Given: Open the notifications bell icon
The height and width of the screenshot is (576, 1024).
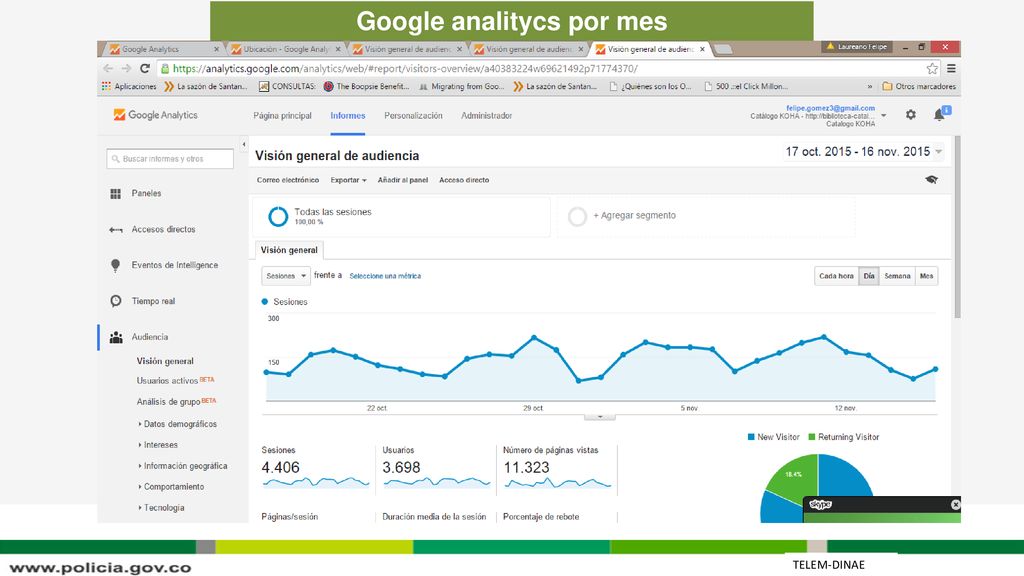Looking at the screenshot, I should point(939,114).
